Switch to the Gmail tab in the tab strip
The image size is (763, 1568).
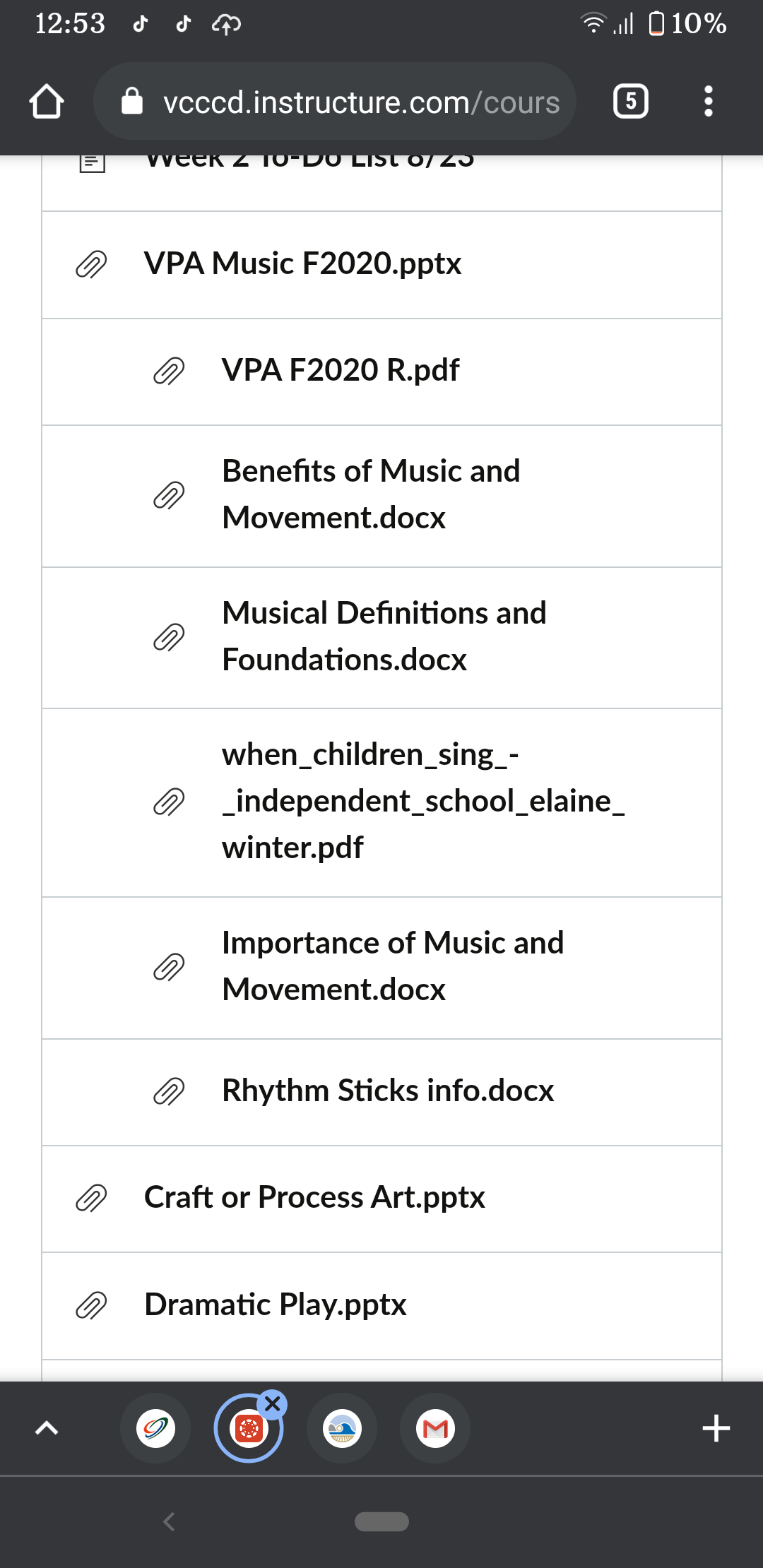click(x=435, y=1428)
